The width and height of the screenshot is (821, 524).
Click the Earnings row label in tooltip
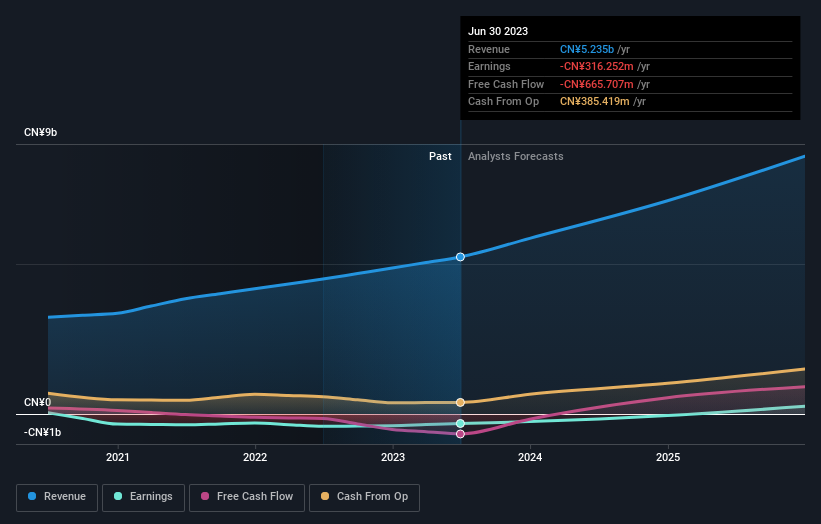(x=489, y=66)
